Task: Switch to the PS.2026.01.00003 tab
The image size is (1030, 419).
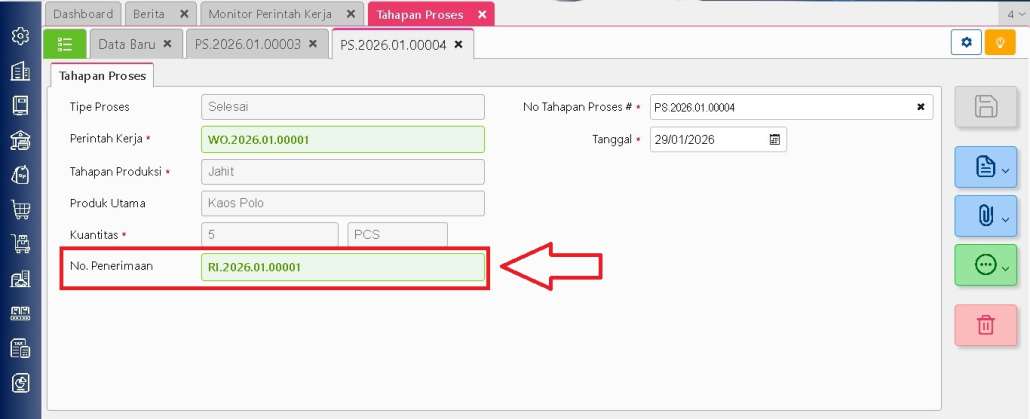Action: click(247, 45)
